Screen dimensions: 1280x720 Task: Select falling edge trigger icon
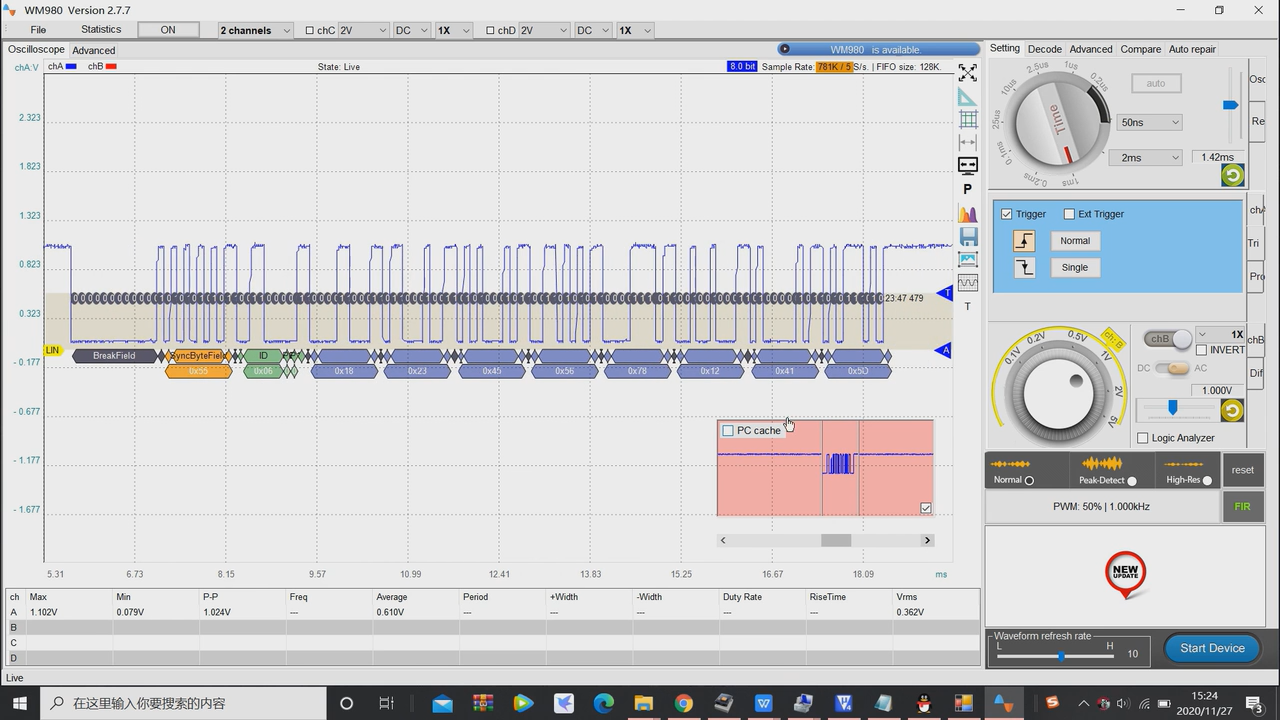click(x=1024, y=267)
